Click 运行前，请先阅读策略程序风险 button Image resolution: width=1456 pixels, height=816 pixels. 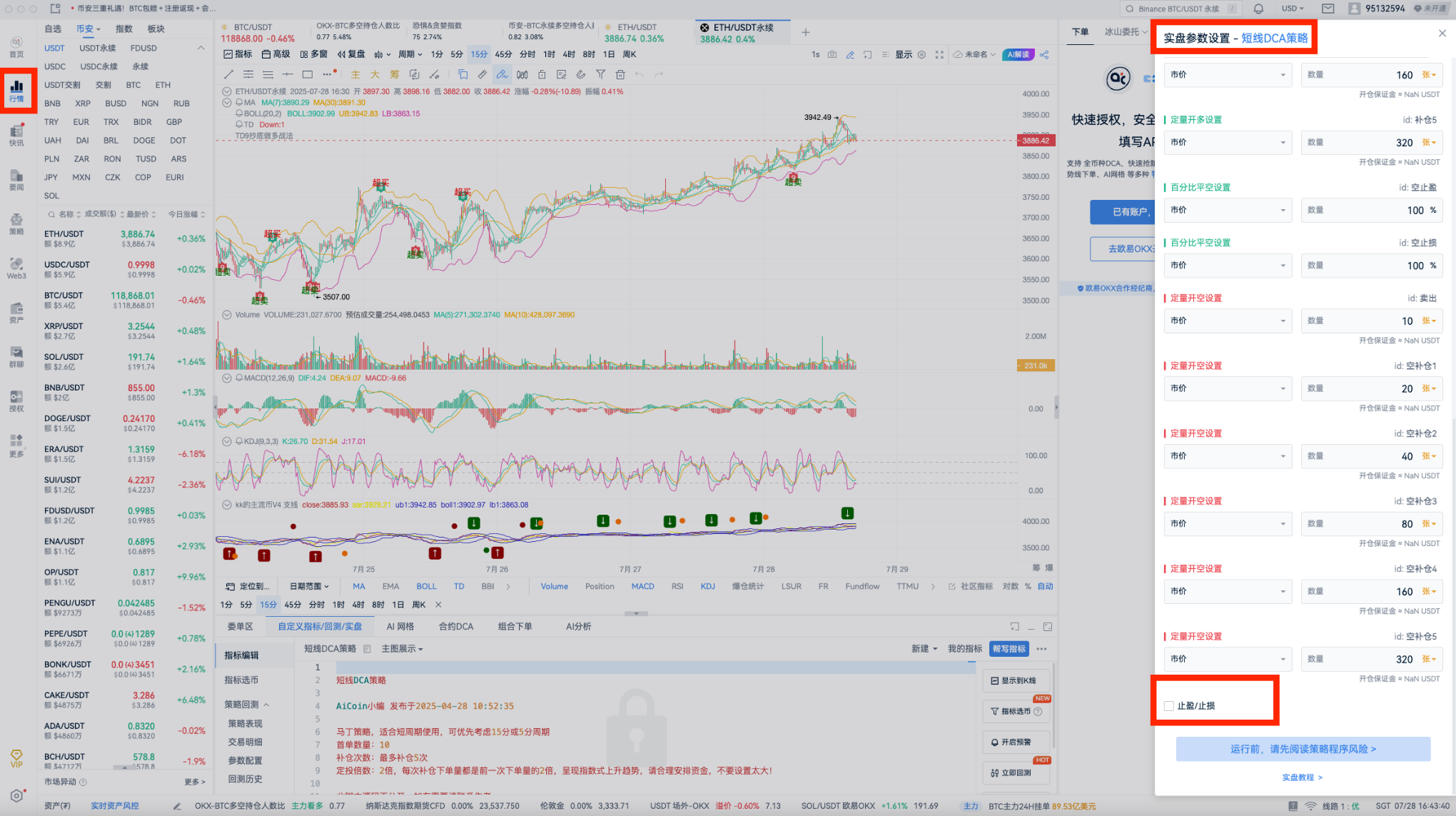pyautogui.click(x=1303, y=749)
